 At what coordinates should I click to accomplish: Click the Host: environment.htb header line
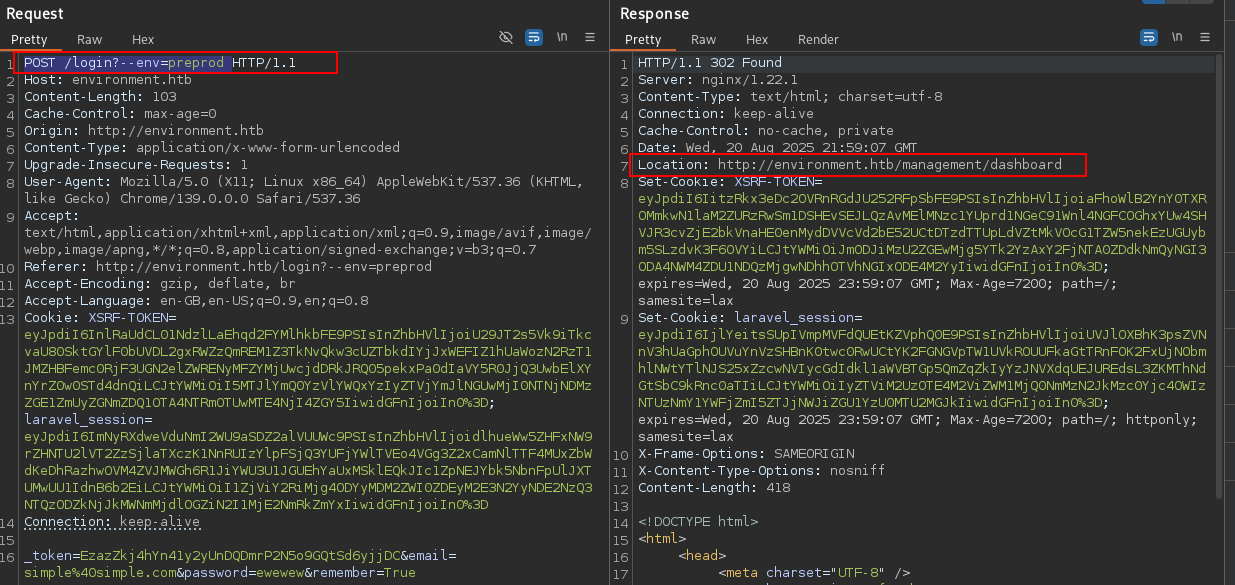coord(107,80)
